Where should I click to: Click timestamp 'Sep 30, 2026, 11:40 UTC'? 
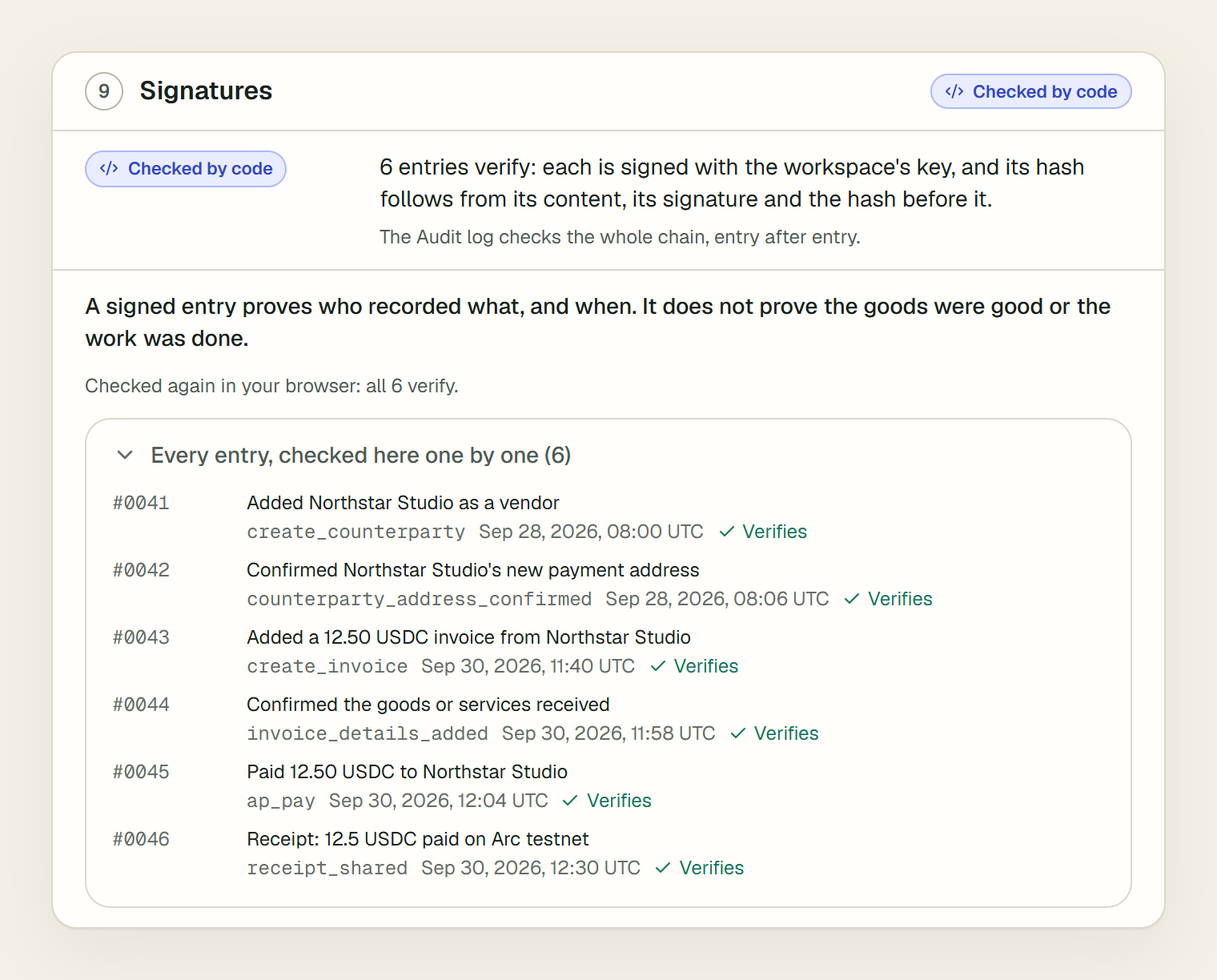tap(528, 666)
